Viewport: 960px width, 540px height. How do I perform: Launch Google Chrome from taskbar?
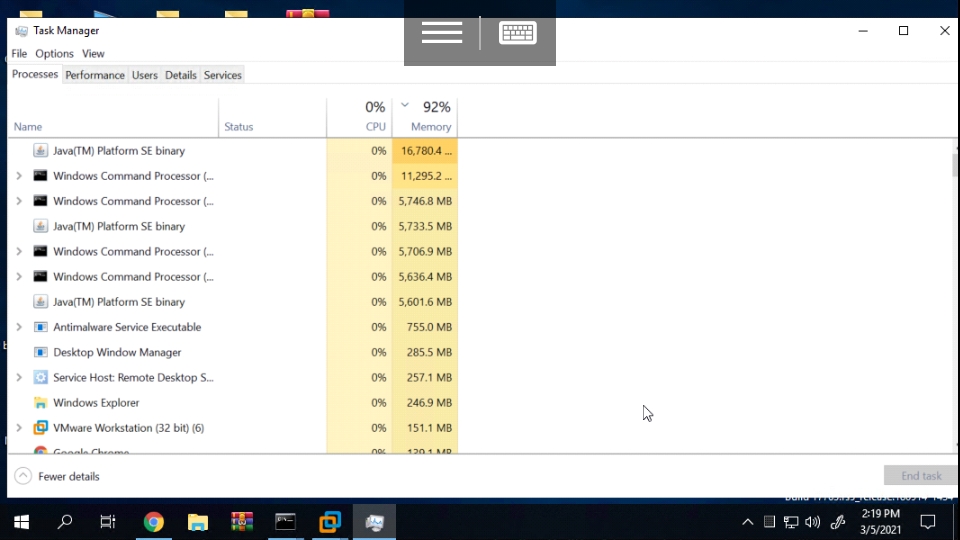pyautogui.click(x=154, y=522)
